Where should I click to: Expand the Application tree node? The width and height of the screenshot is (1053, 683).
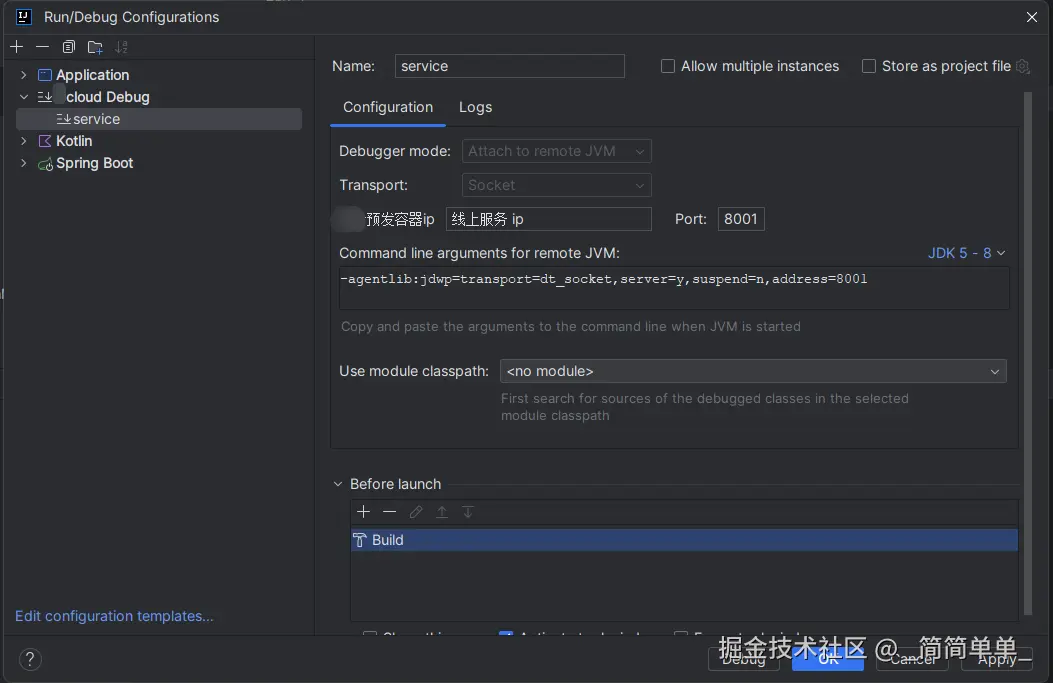point(24,75)
